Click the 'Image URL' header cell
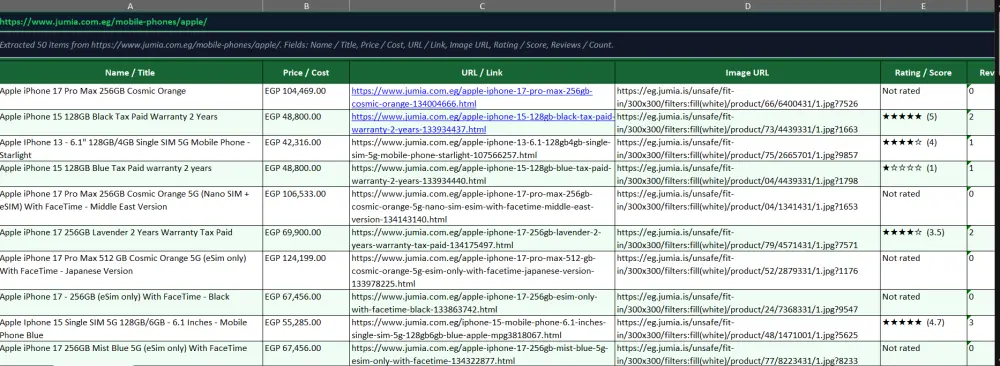Image resolution: width=1000 pixels, height=366 pixels. point(747,73)
